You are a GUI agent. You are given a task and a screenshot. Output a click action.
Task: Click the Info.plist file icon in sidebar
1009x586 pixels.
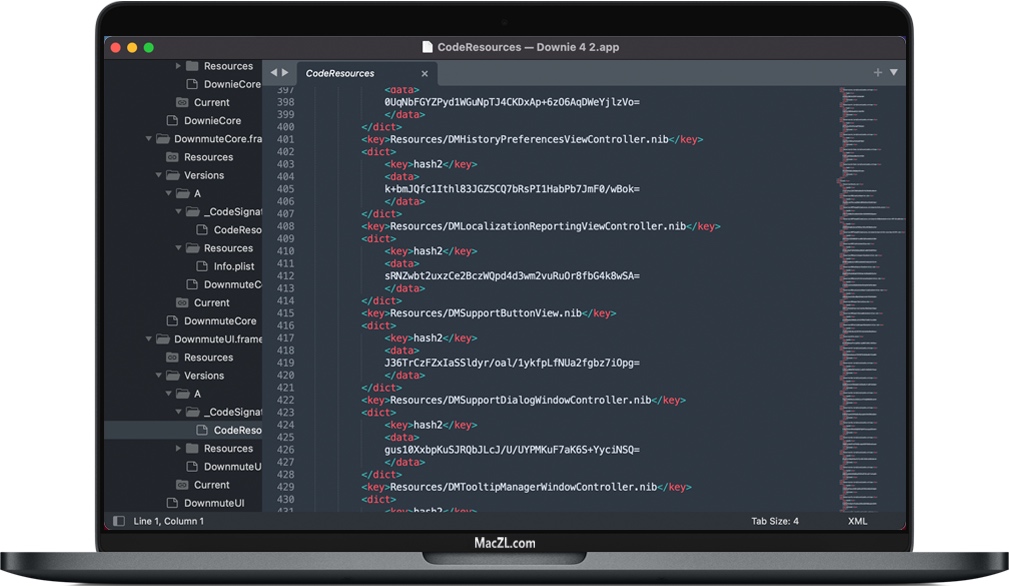coord(202,266)
